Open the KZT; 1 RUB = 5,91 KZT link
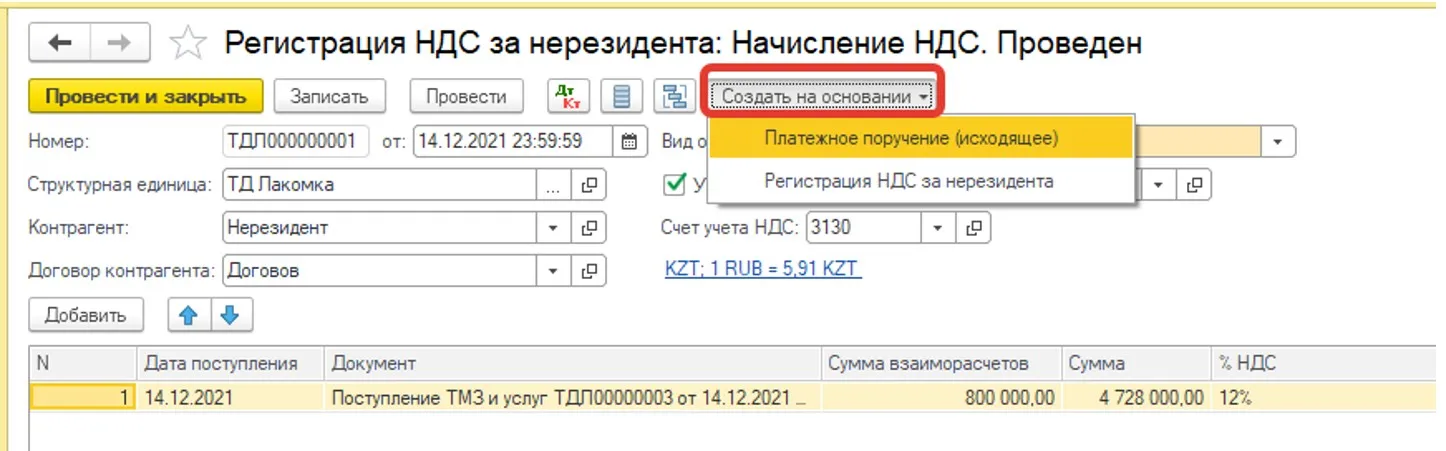This screenshot has height=451, width=1446. tap(763, 269)
